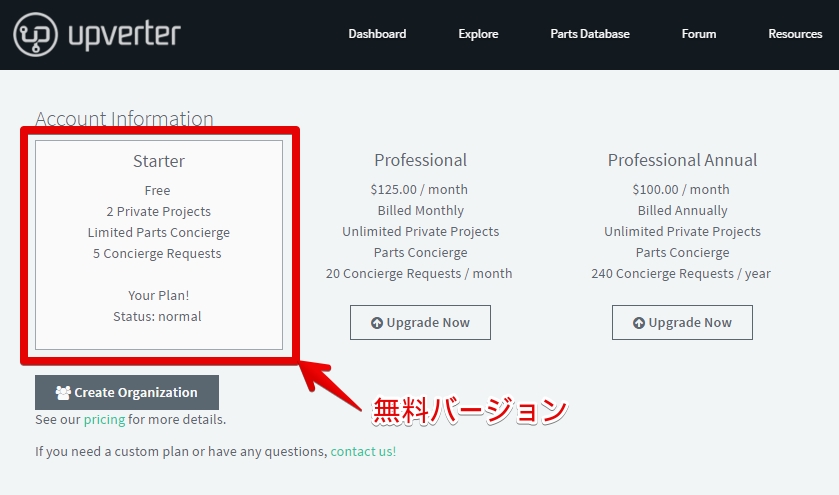Open the Resources menu item
The image size is (839, 495).
(x=795, y=34)
